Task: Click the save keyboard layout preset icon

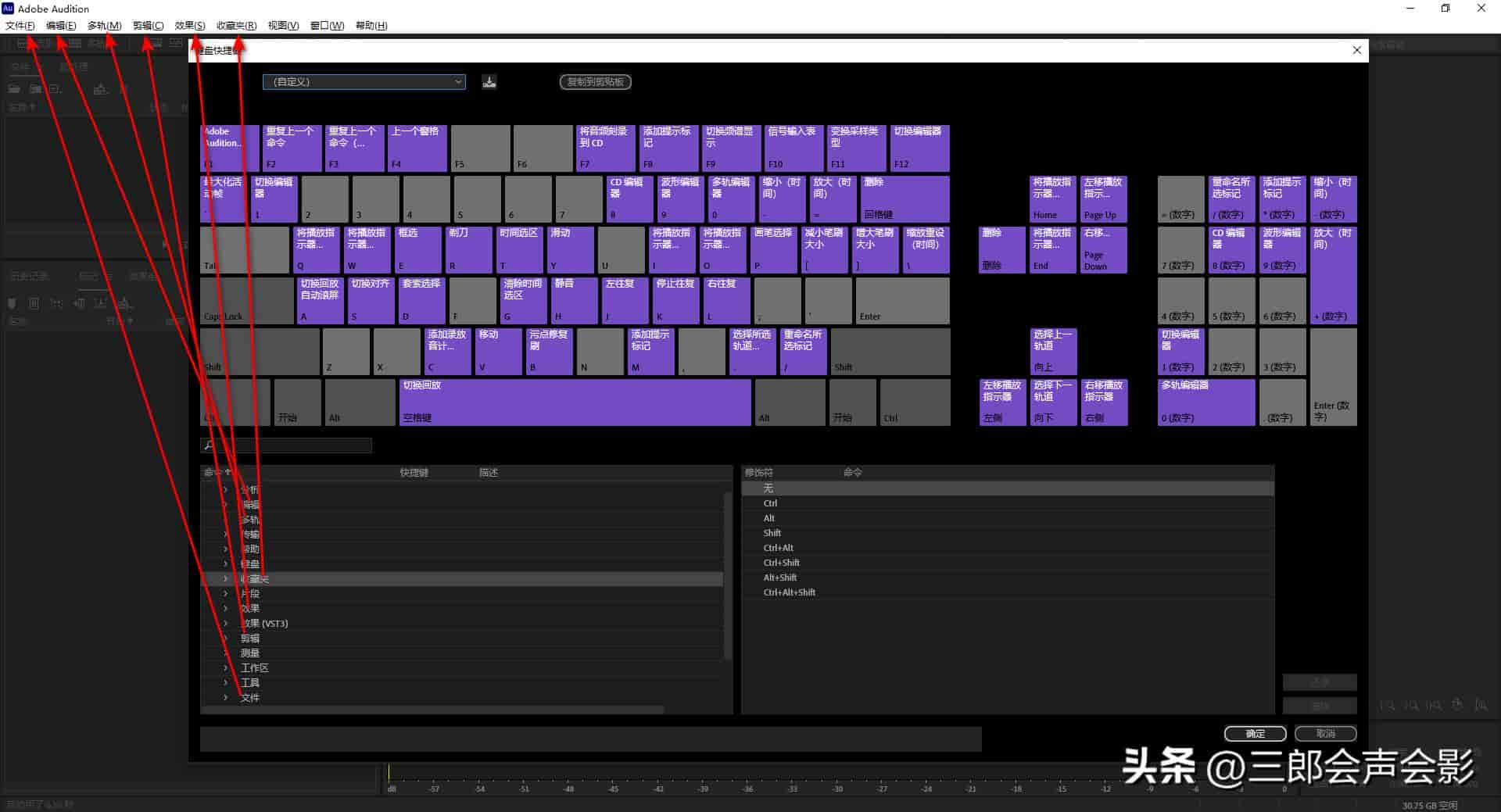Action: [x=489, y=81]
